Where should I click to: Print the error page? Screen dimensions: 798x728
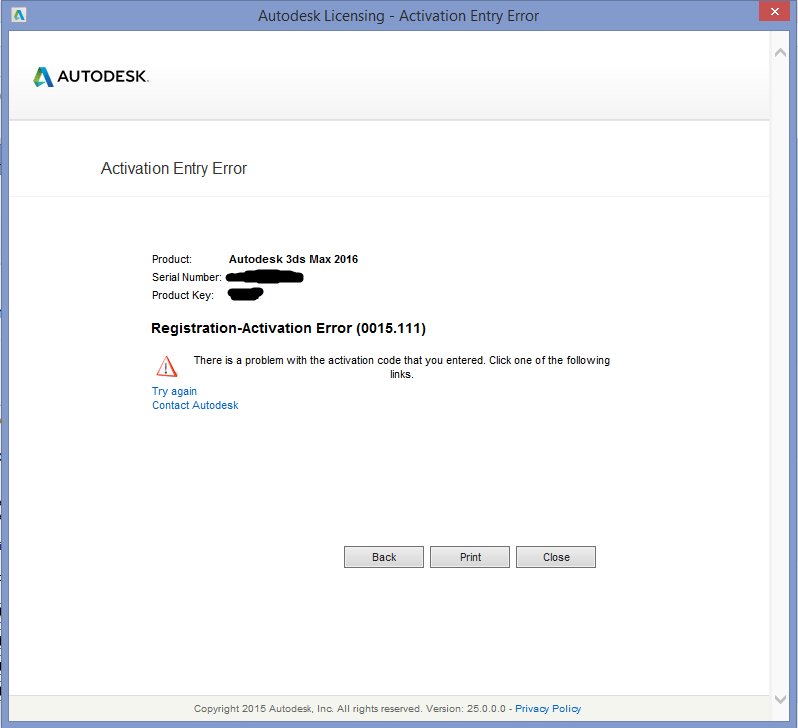[470, 557]
